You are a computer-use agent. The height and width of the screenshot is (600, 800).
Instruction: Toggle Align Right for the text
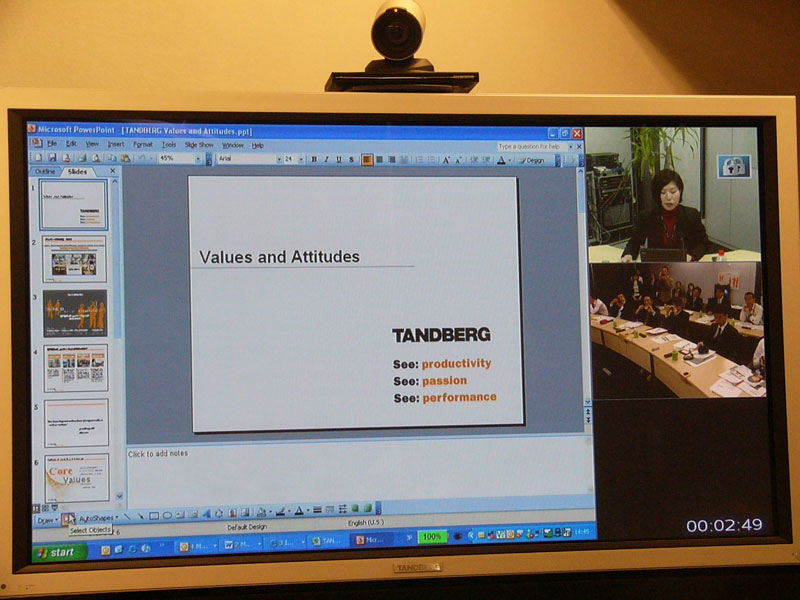click(391, 160)
